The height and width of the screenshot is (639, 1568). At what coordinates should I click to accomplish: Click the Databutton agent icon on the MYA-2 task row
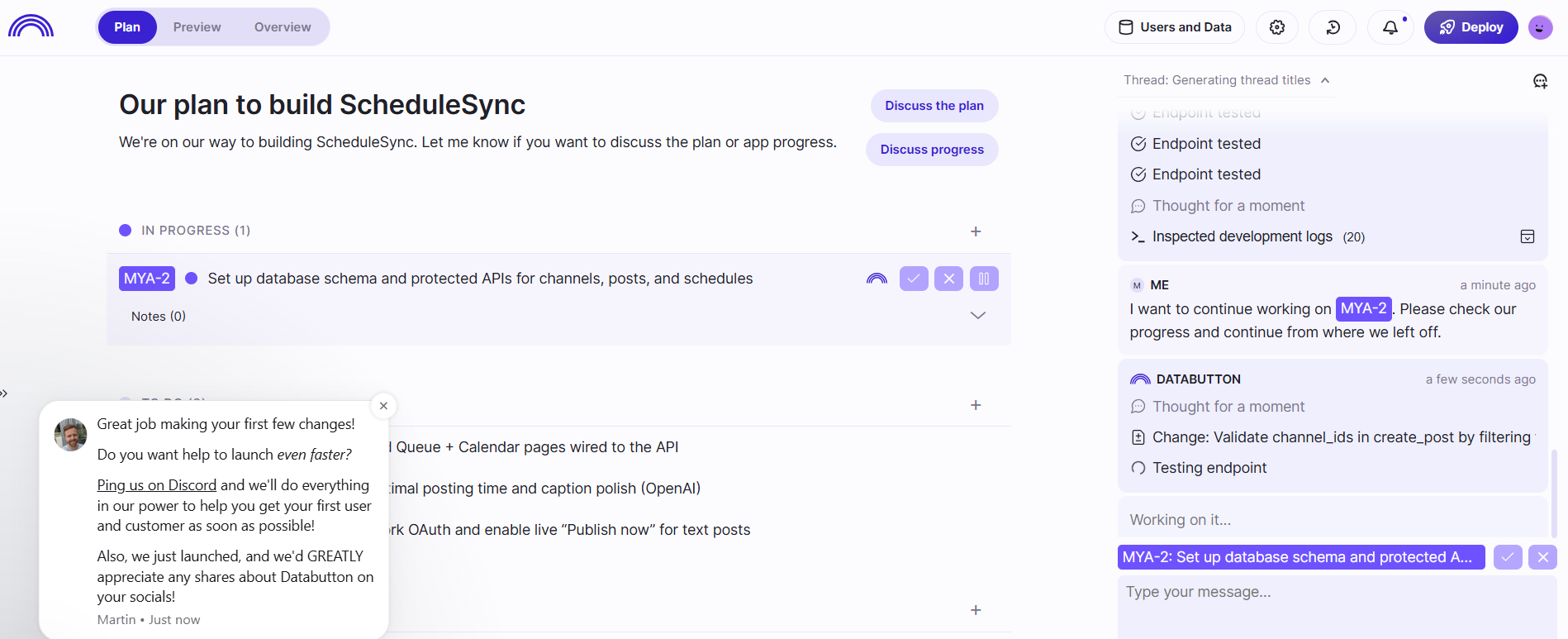pyautogui.click(x=877, y=279)
